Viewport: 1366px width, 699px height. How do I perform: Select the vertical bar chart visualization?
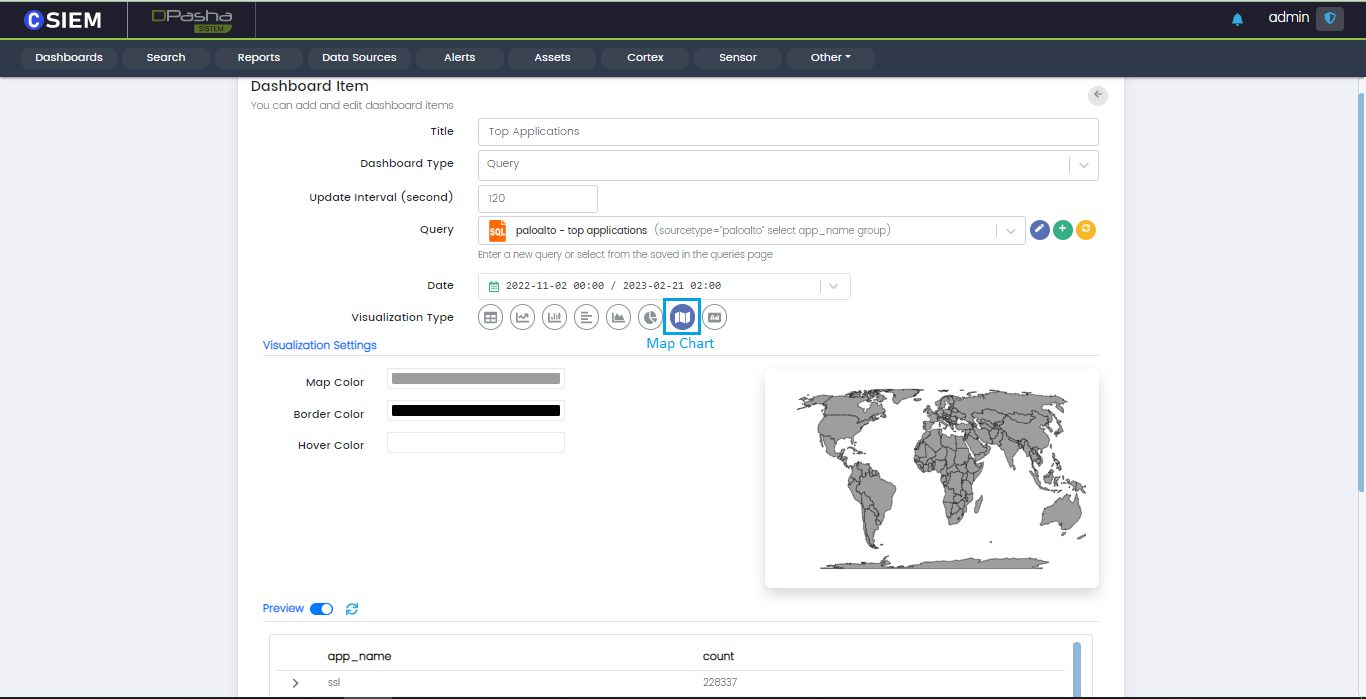tap(554, 317)
